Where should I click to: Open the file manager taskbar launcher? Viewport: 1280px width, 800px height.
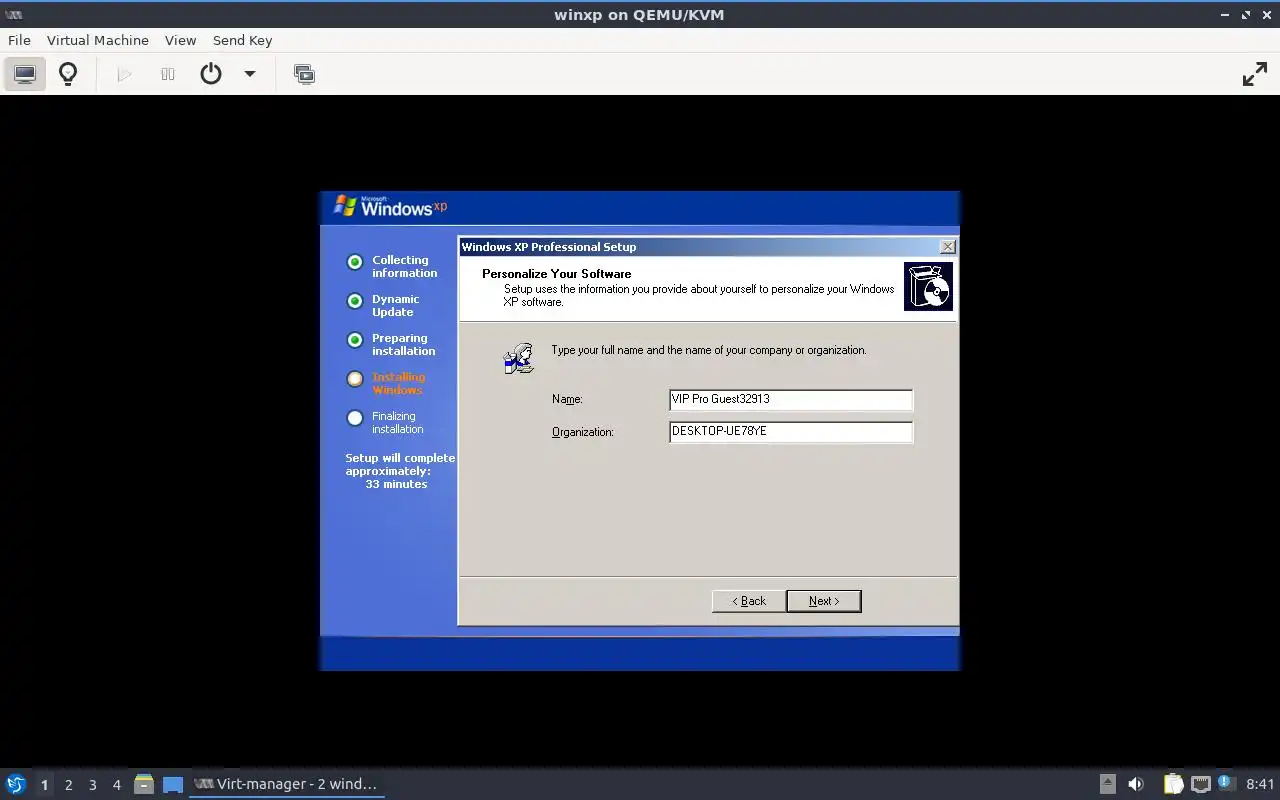pos(144,784)
